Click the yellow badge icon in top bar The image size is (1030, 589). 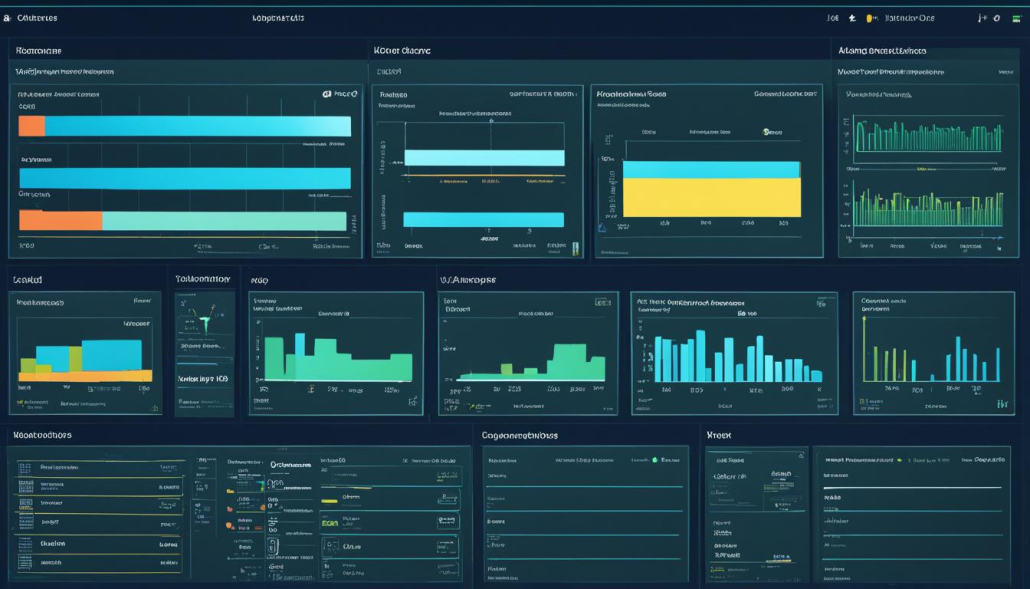pos(870,18)
